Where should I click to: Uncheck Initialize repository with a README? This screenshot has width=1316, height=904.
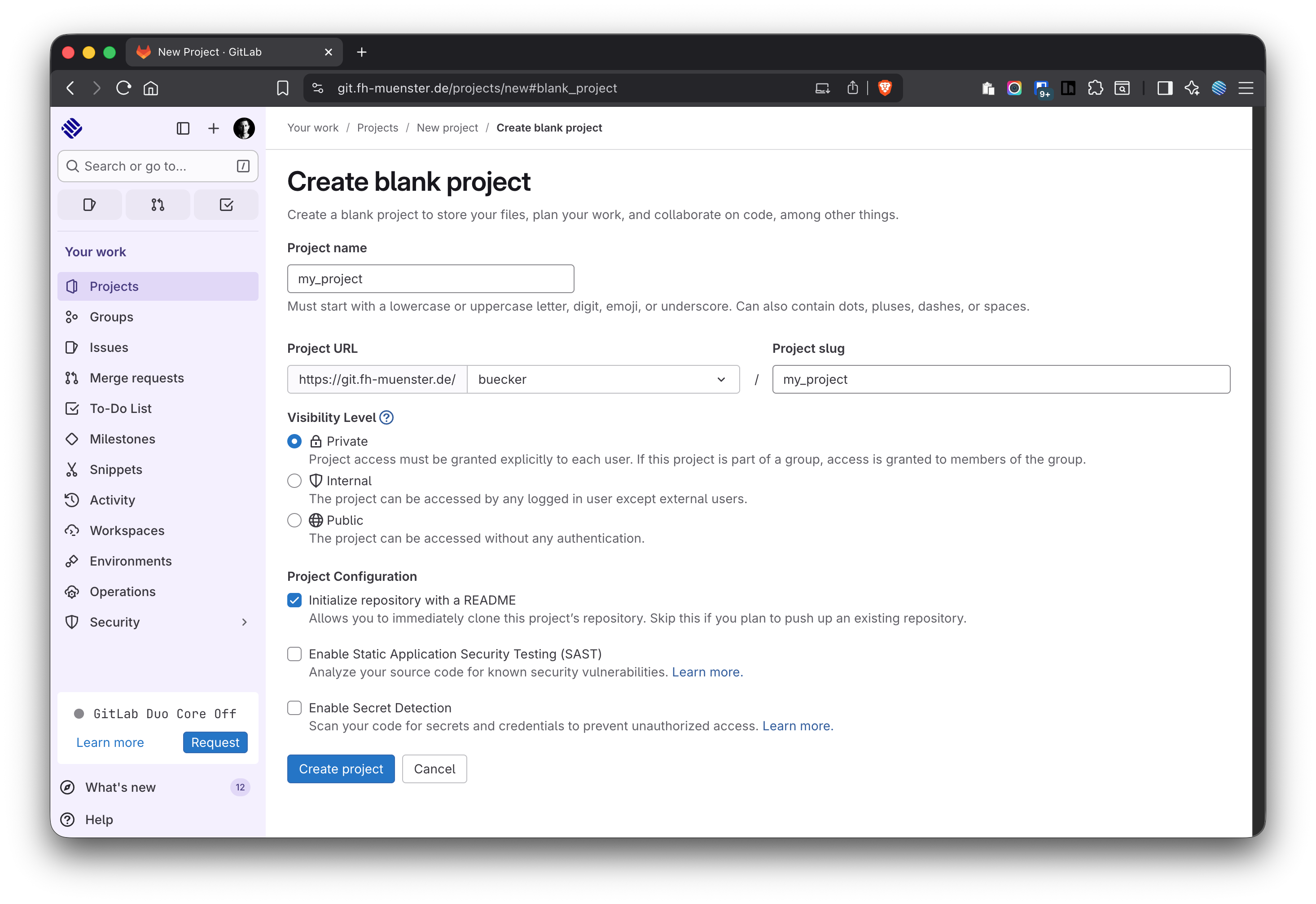tap(294, 601)
